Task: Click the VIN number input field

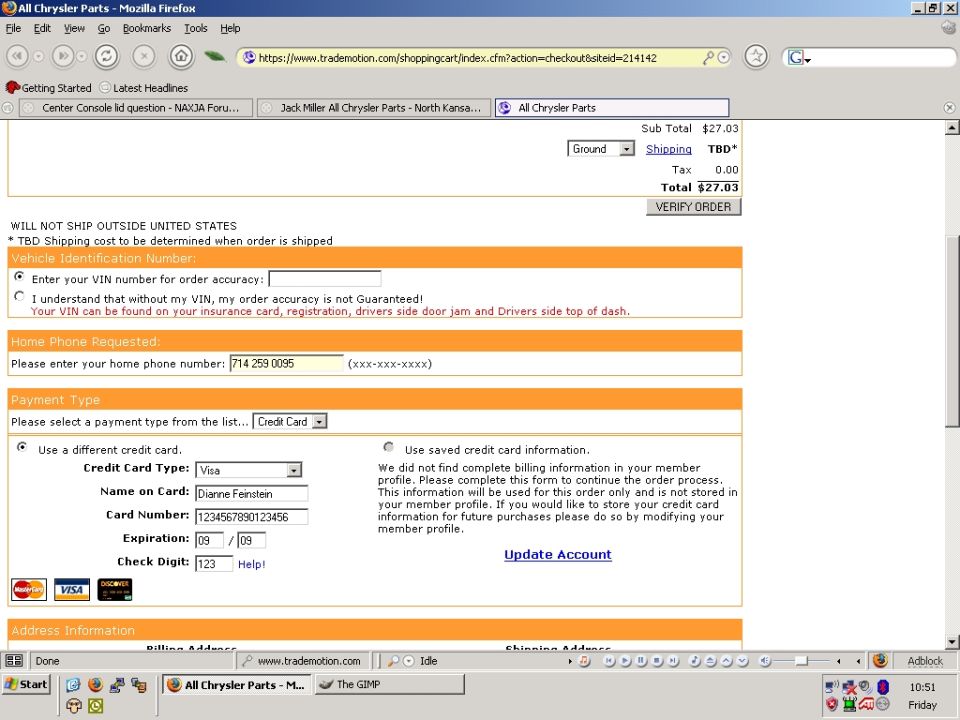Action: tap(325, 279)
